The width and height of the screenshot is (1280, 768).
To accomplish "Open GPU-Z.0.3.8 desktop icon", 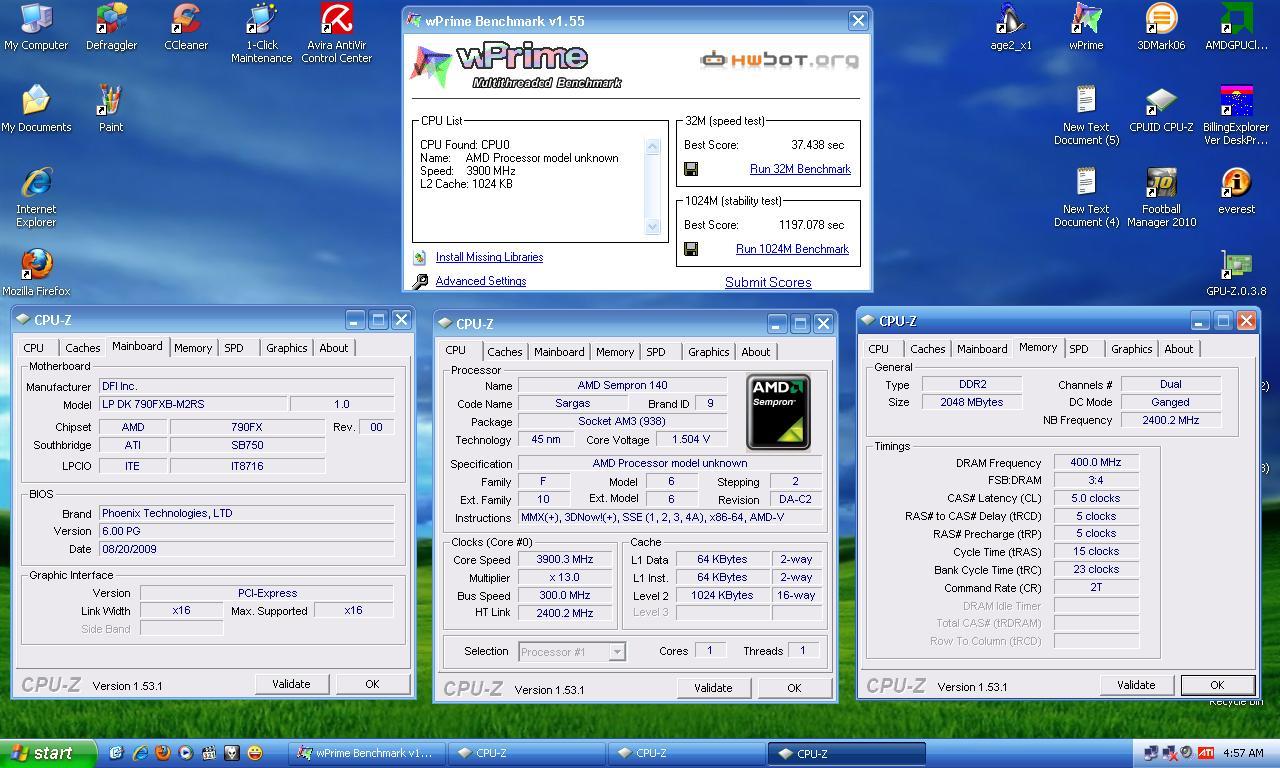I will (1236, 273).
